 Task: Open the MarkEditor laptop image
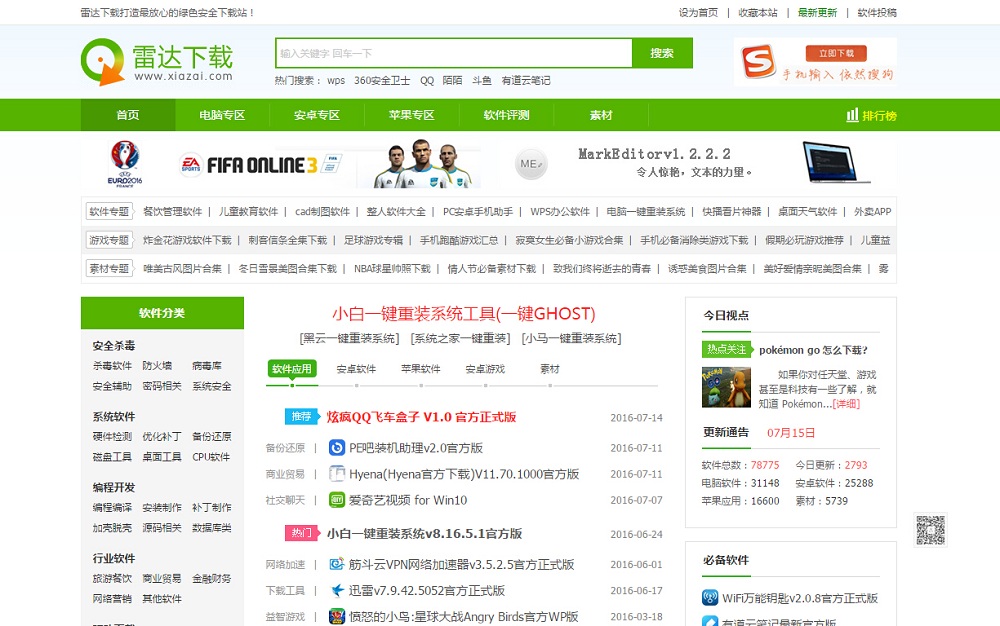click(x=836, y=163)
